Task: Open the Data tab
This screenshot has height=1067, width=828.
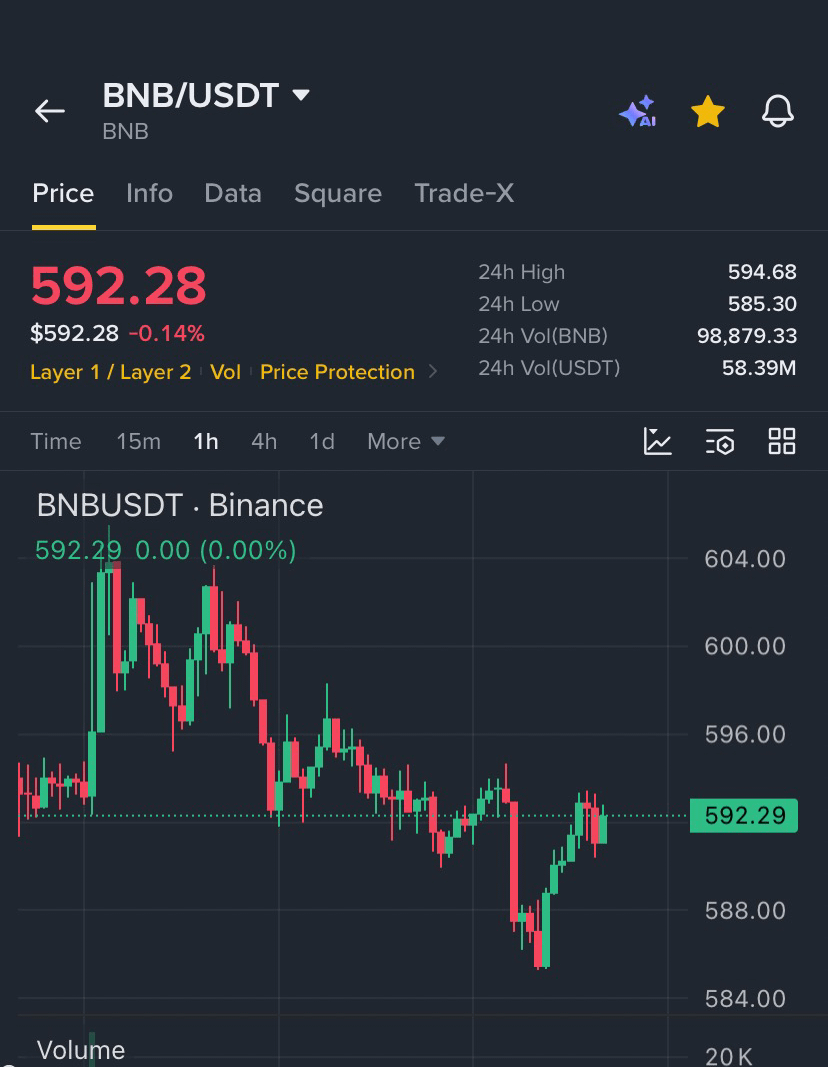Action: (233, 193)
